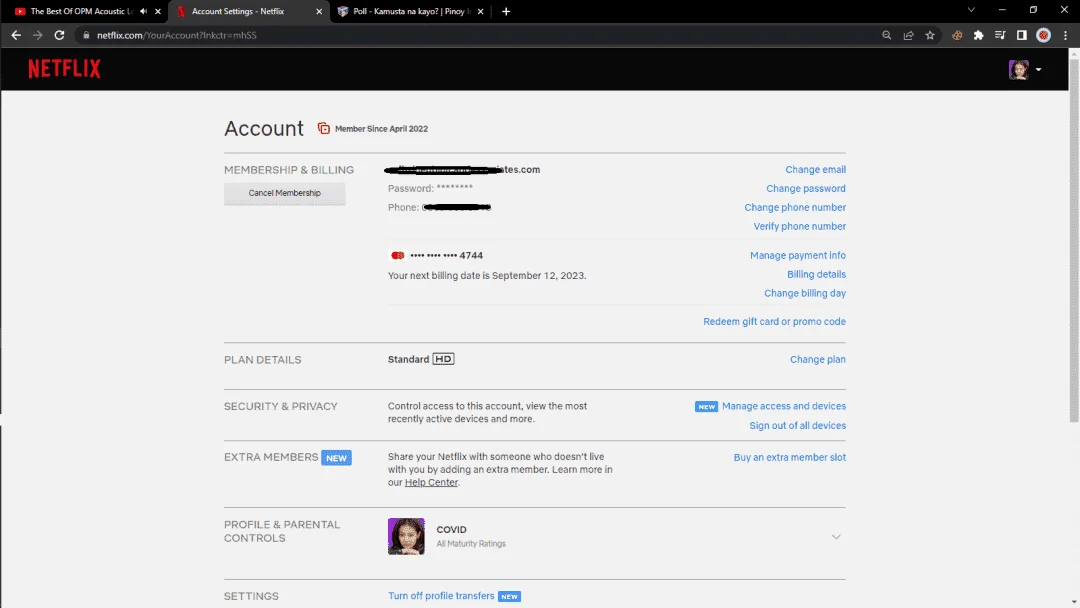Click the next billing date text
This screenshot has width=1080, height=608.
pyautogui.click(x=487, y=275)
